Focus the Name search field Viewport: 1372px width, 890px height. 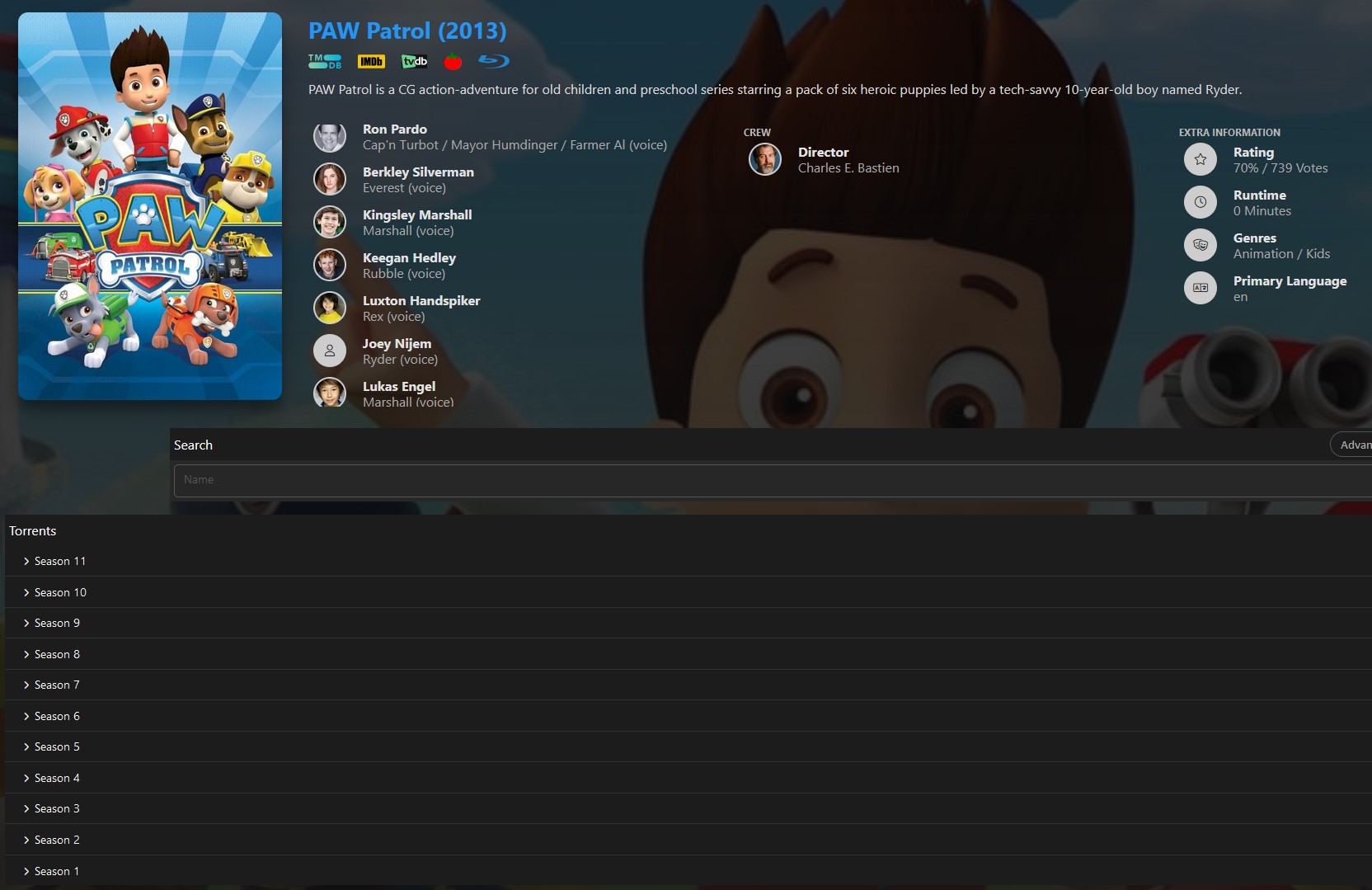(773, 480)
